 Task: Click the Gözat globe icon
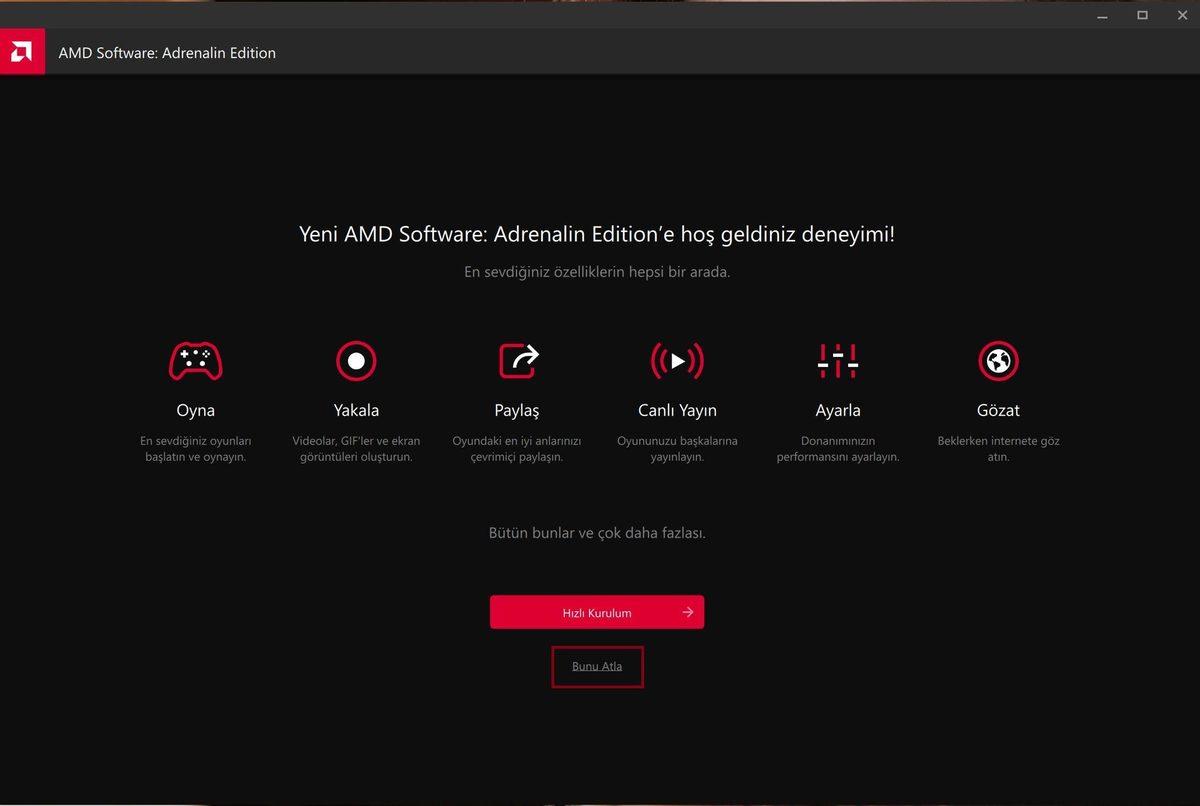pyautogui.click(x=998, y=361)
